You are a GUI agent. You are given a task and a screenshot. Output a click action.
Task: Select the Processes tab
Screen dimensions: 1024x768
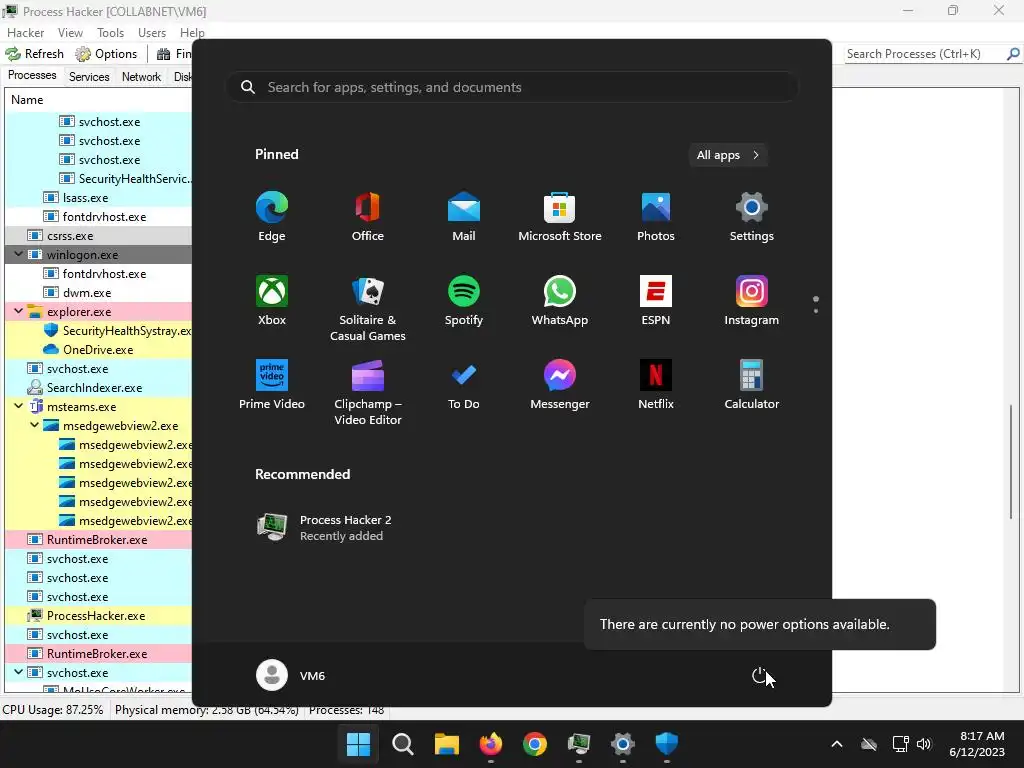[x=32, y=75]
